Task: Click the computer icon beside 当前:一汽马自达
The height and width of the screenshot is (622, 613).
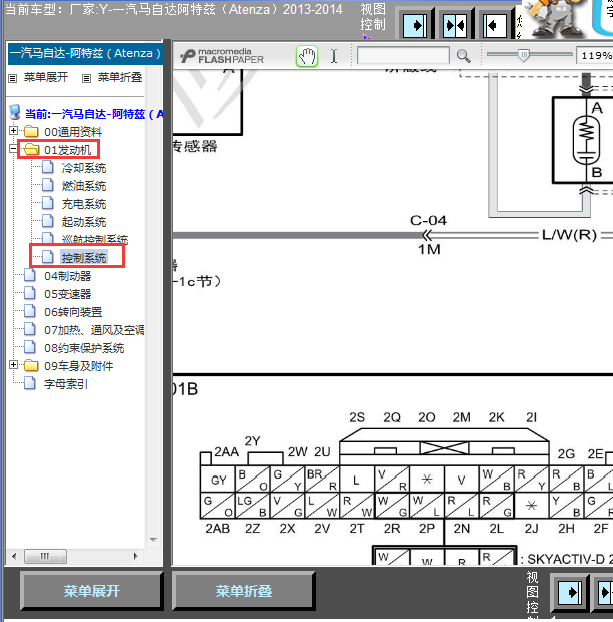Action: coord(15,112)
